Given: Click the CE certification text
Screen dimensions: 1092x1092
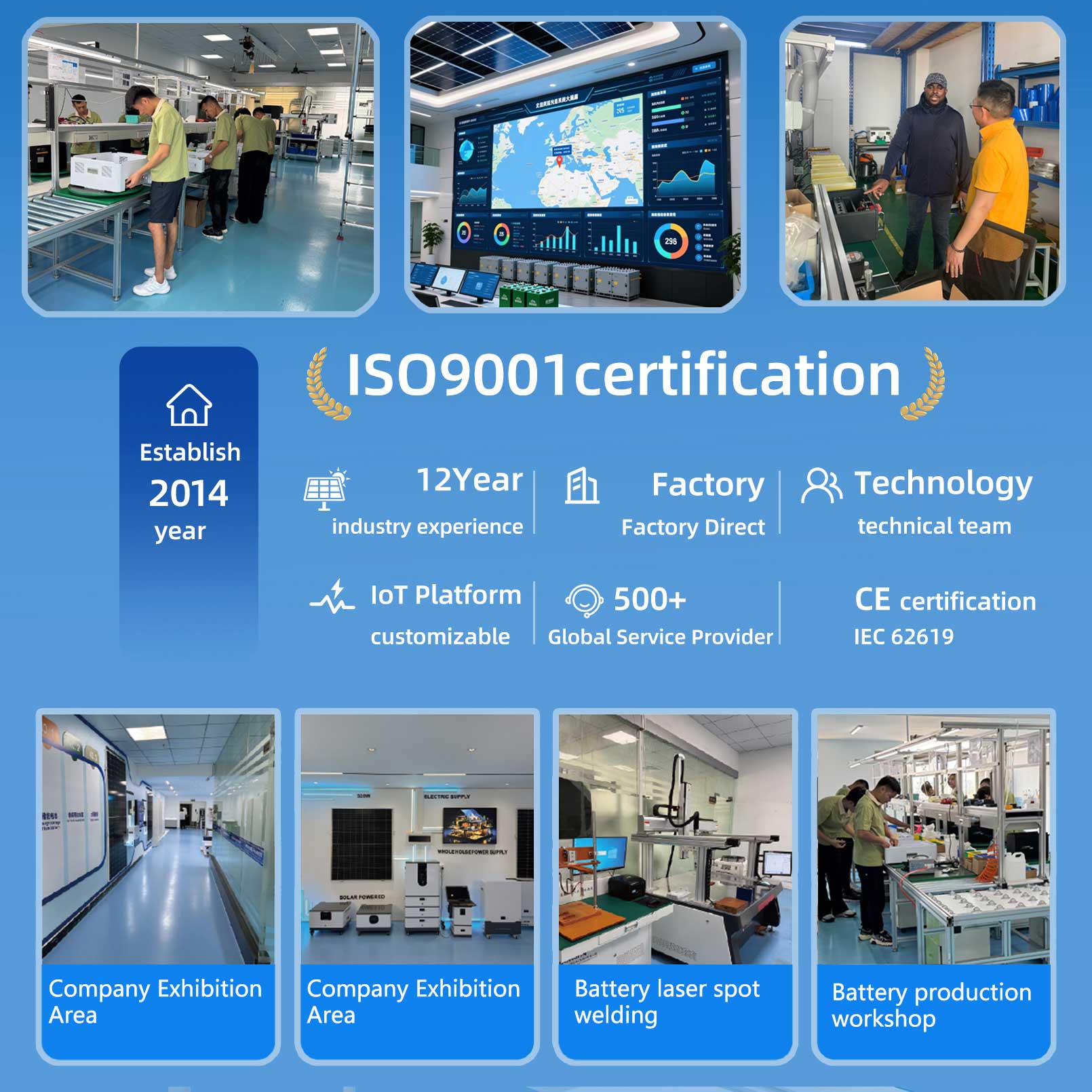Looking at the screenshot, I should (x=945, y=600).
